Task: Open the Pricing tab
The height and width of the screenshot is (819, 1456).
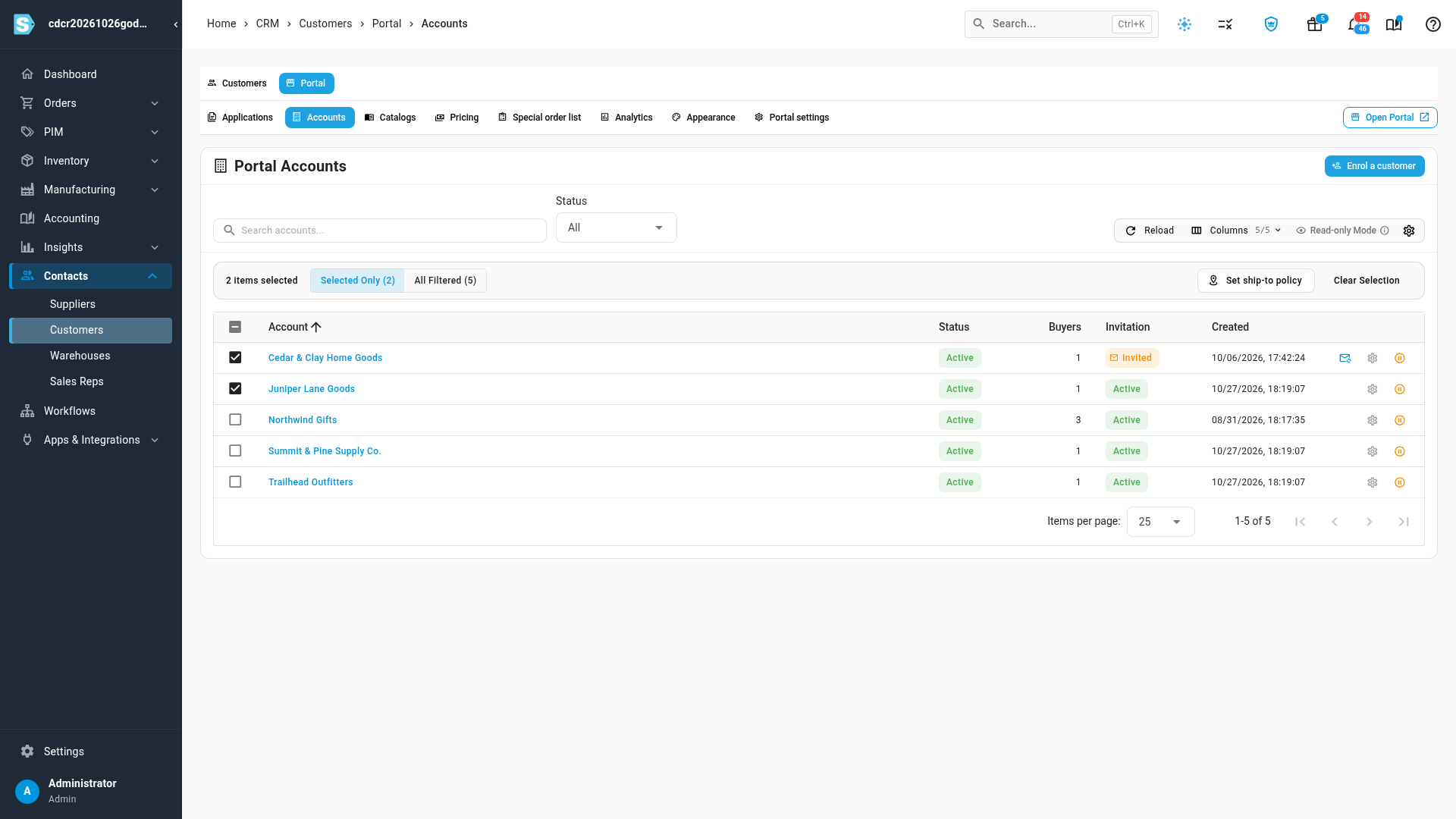Action: (x=457, y=118)
